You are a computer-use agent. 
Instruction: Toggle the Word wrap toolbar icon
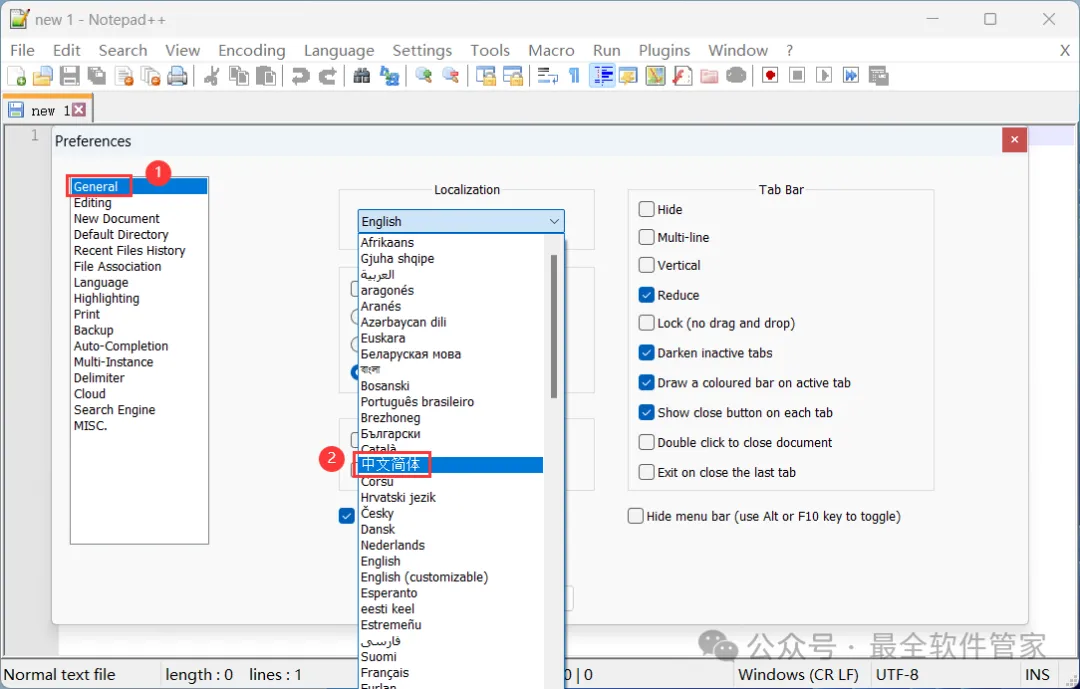(548, 75)
